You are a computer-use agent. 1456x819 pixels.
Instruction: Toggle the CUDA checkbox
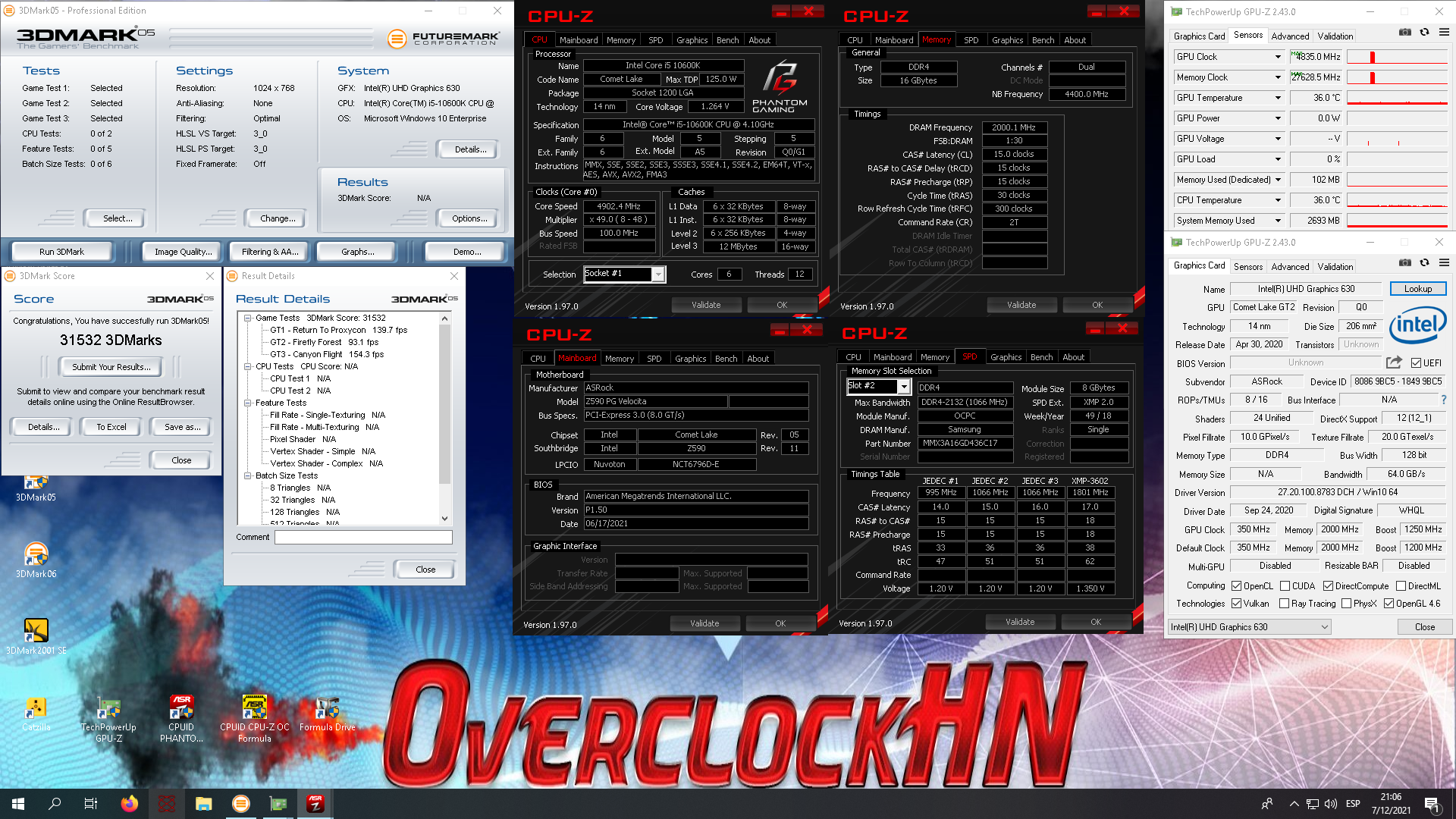(x=1285, y=585)
